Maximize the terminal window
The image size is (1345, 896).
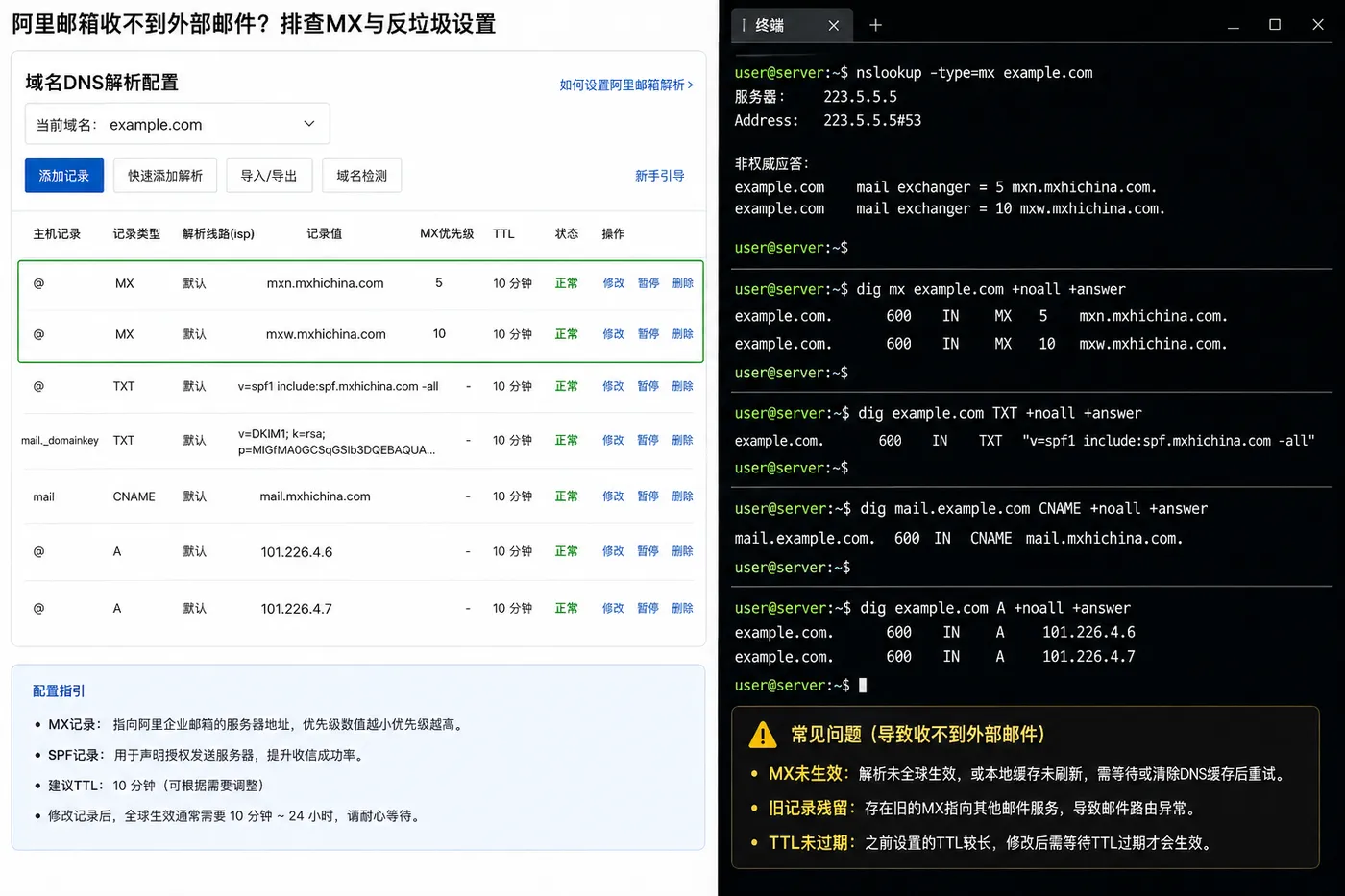1275,25
